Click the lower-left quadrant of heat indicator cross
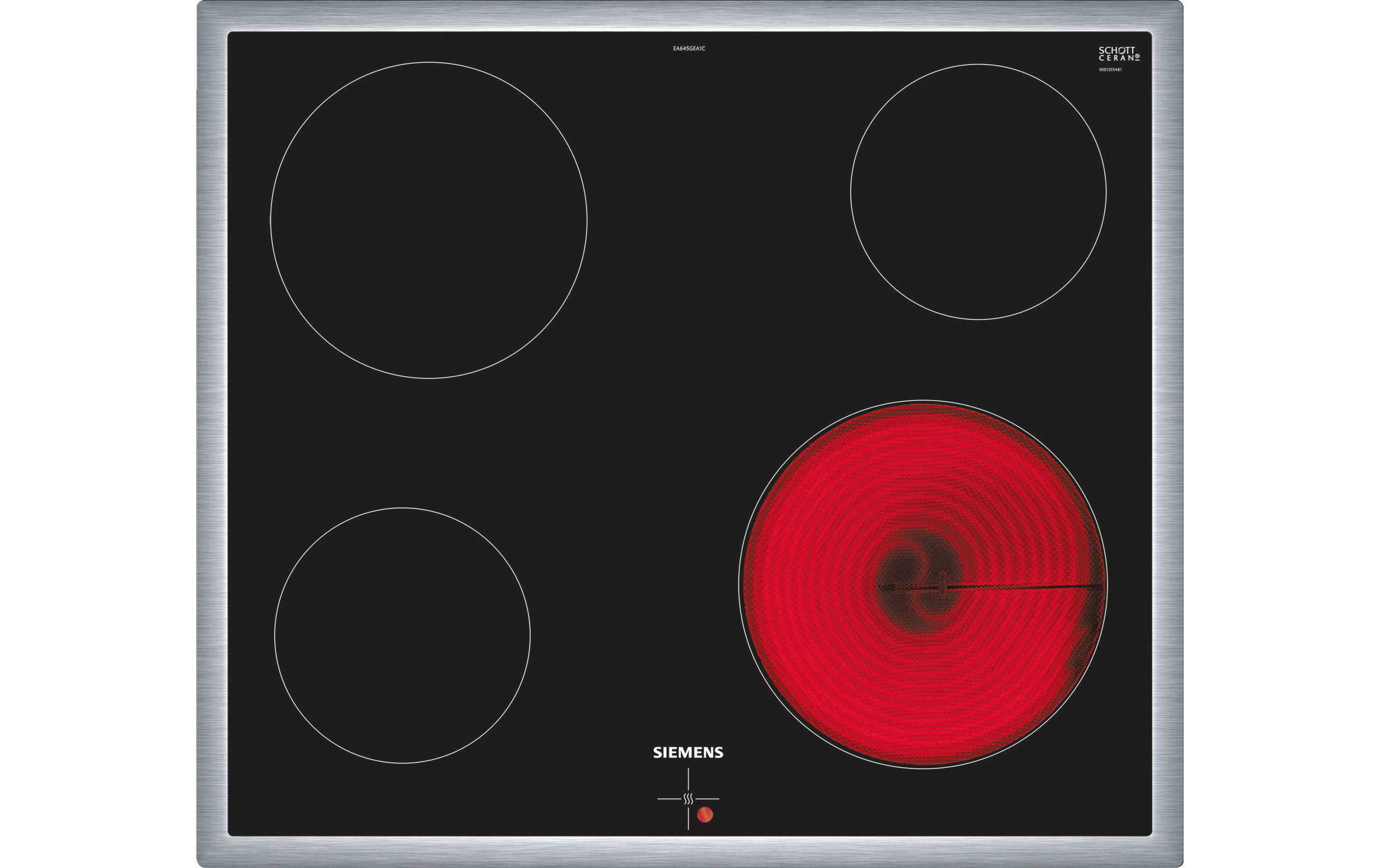This screenshot has height=868, width=1380. click(673, 815)
